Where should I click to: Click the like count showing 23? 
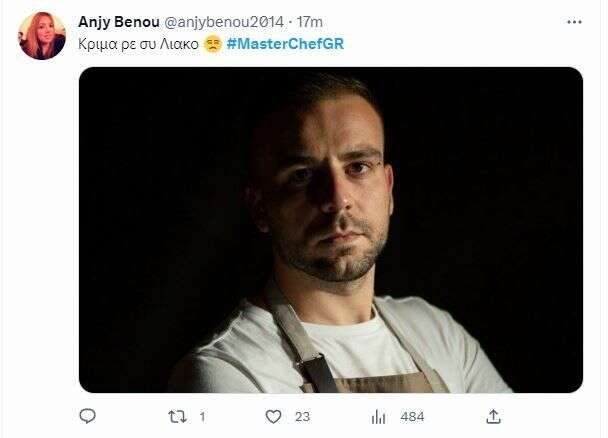[x=301, y=416]
